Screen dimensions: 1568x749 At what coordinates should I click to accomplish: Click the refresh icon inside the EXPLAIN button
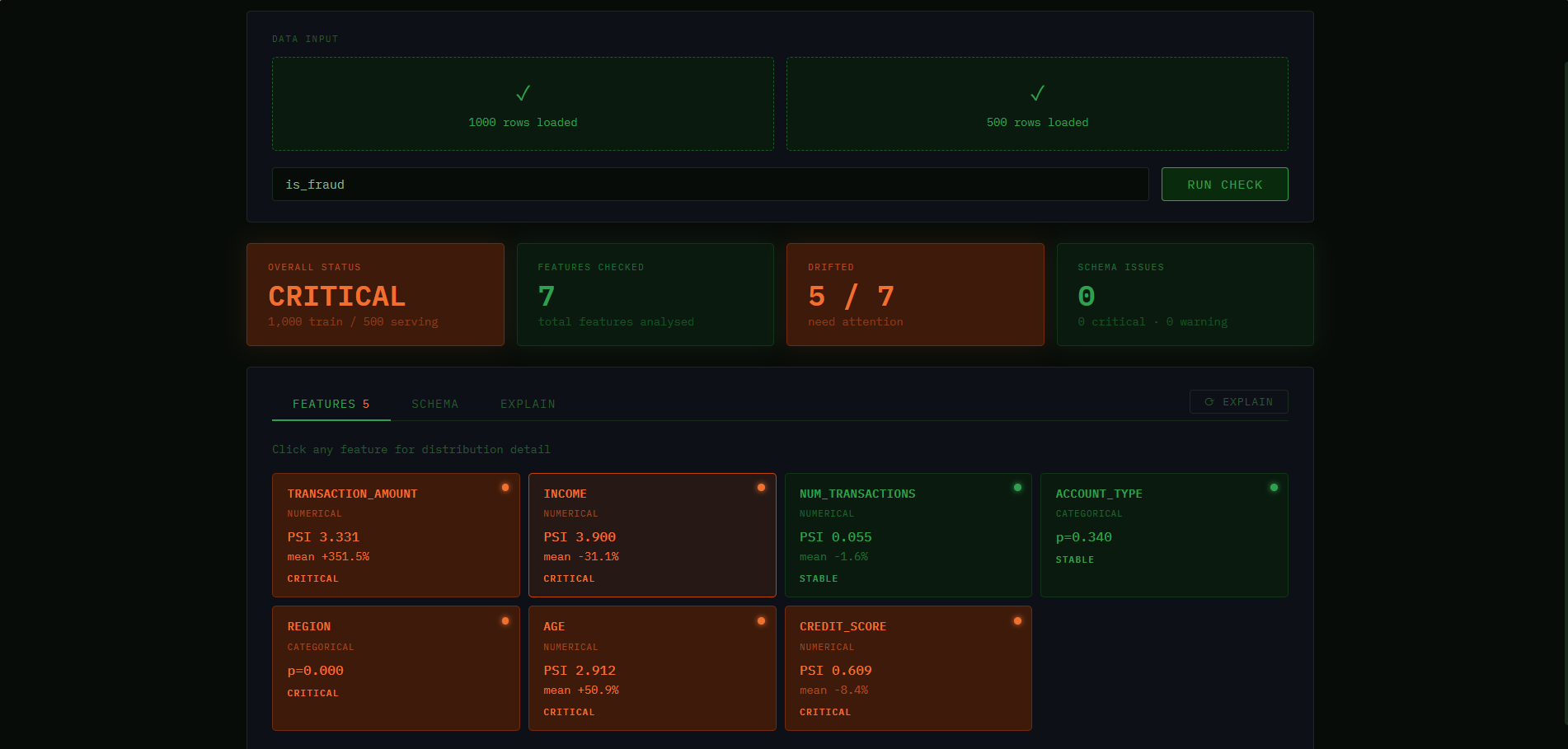tap(1210, 401)
